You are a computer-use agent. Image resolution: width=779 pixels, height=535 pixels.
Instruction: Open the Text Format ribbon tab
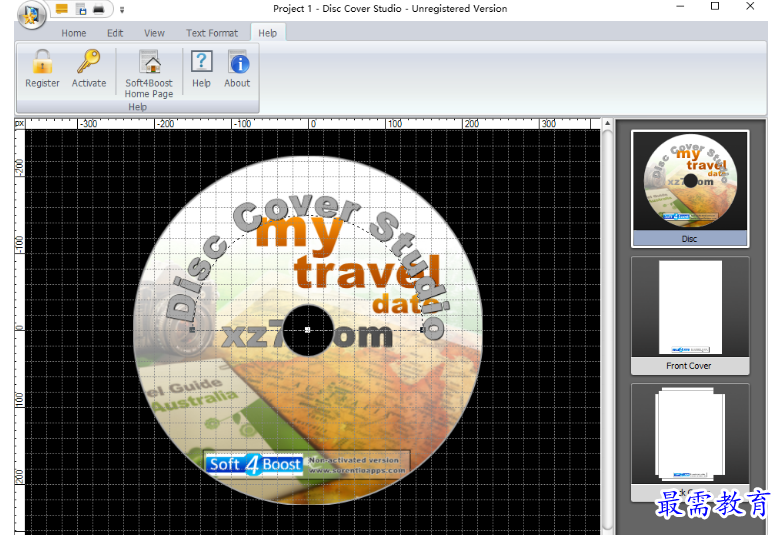[212, 33]
